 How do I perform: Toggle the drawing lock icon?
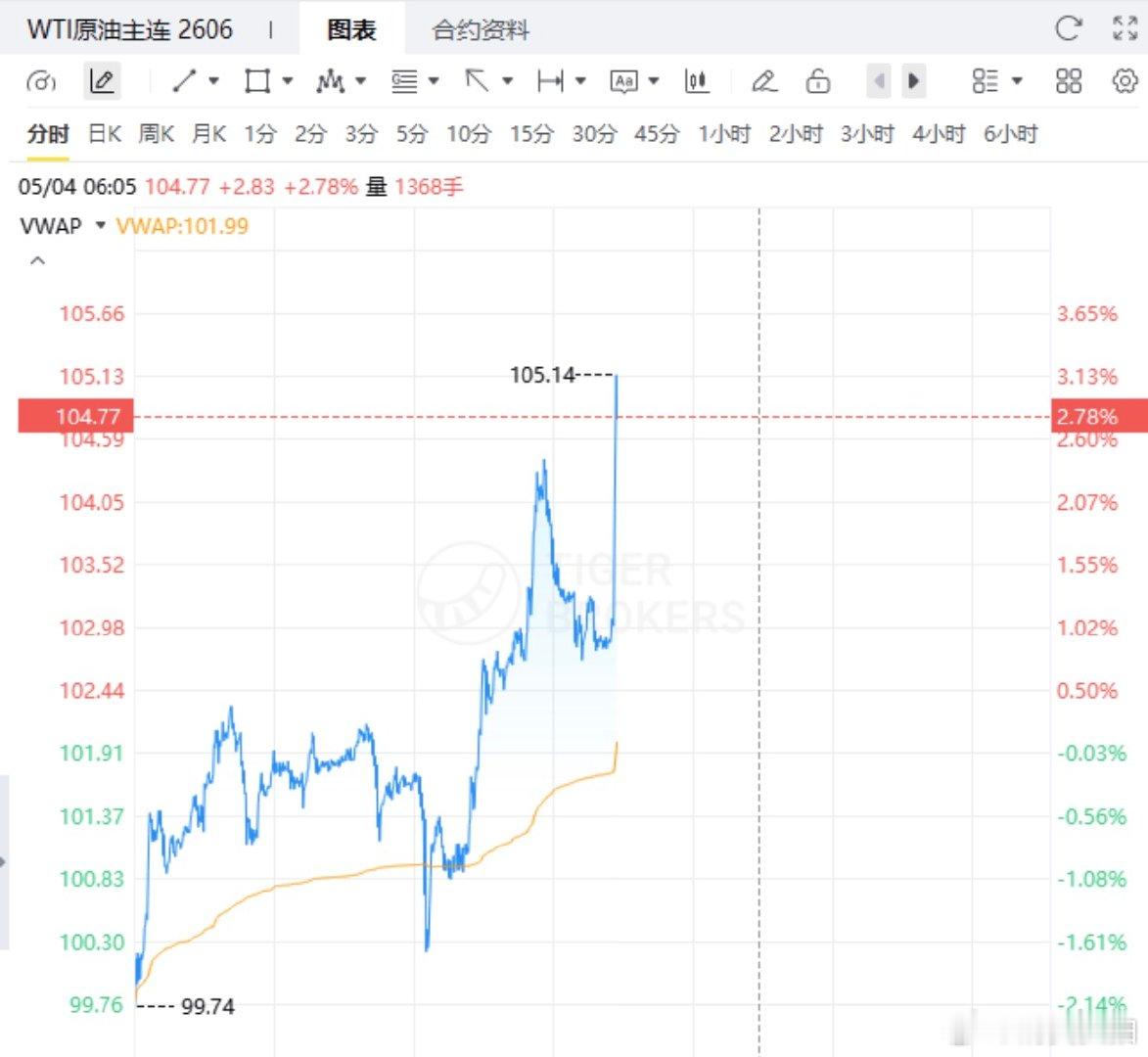tap(818, 80)
